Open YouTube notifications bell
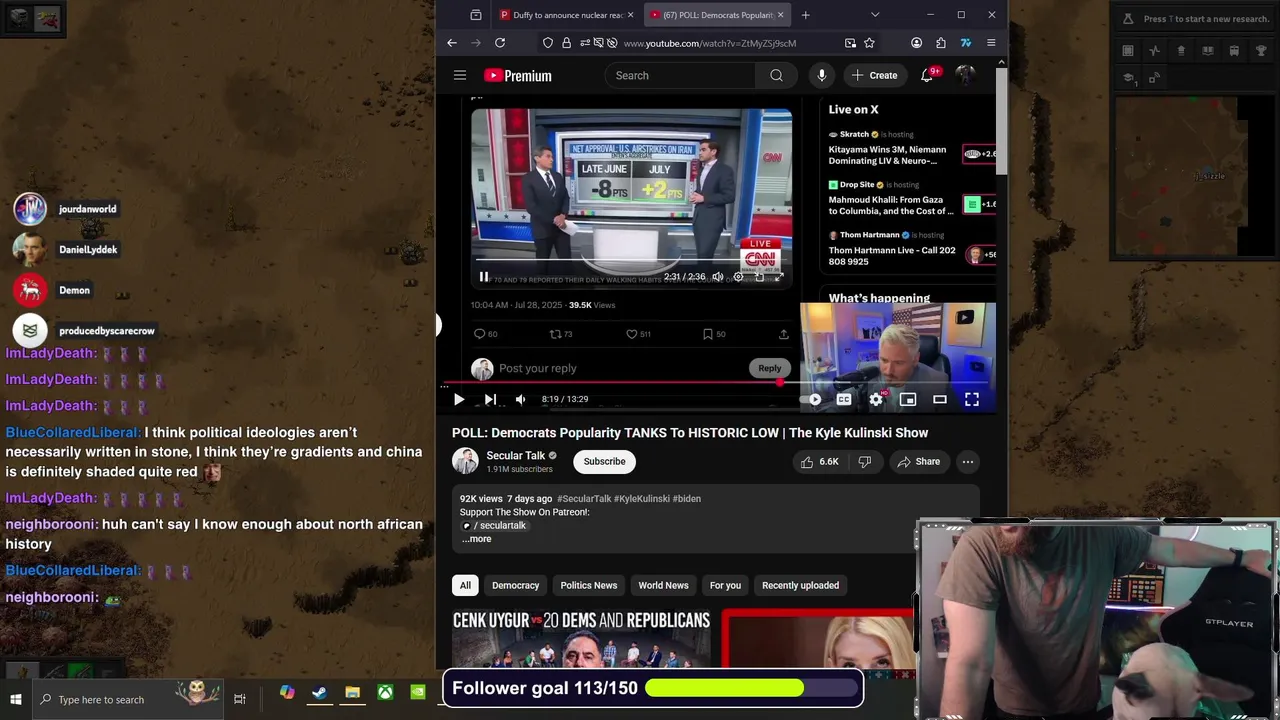The image size is (1280, 720). [927, 75]
